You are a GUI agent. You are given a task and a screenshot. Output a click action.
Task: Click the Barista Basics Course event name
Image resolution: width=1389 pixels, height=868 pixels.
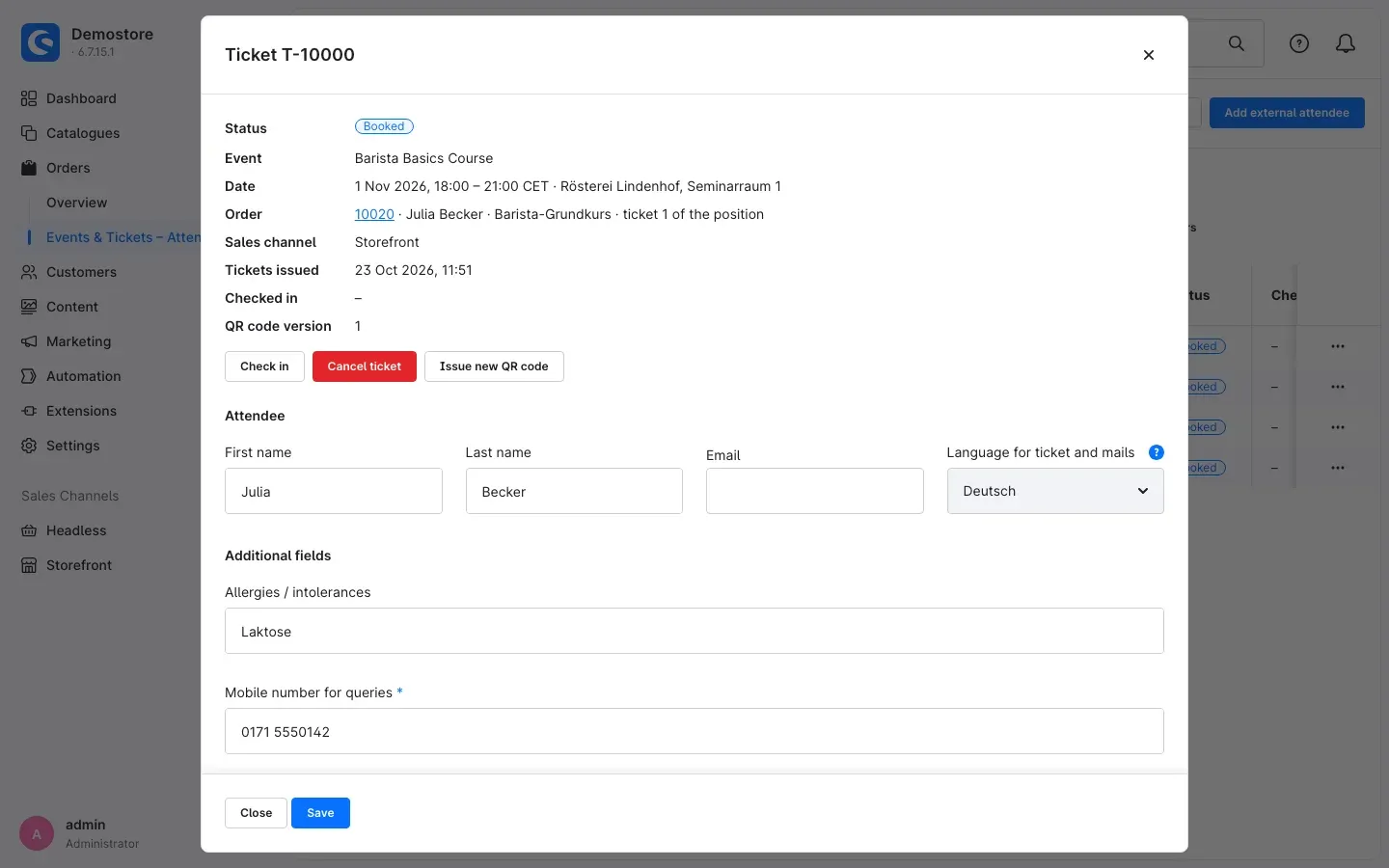coord(423,158)
